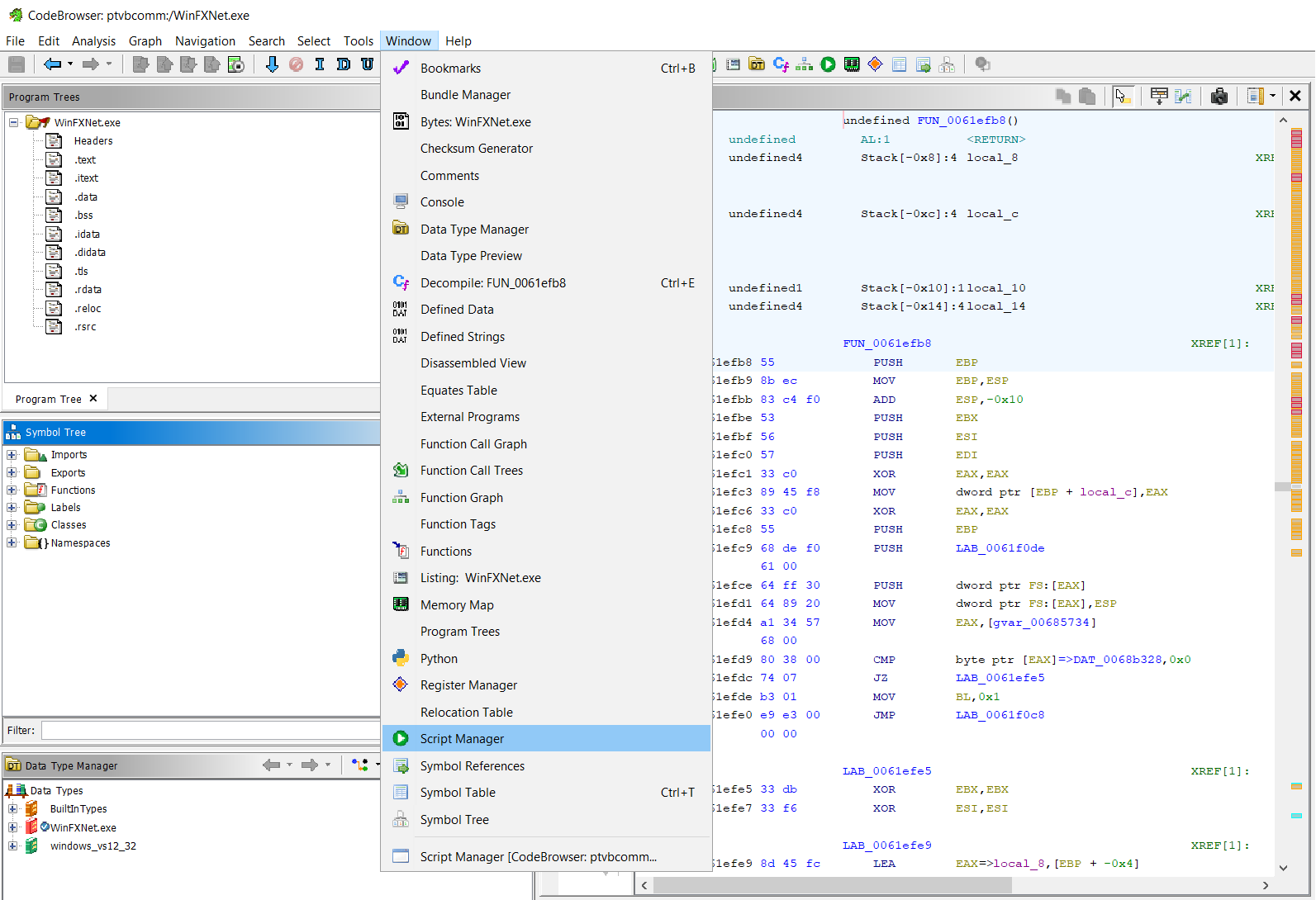Click the orange diamond Register Manager toolbar icon
Image resolution: width=1316 pixels, height=900 pixels.
[x=876, y=64]
